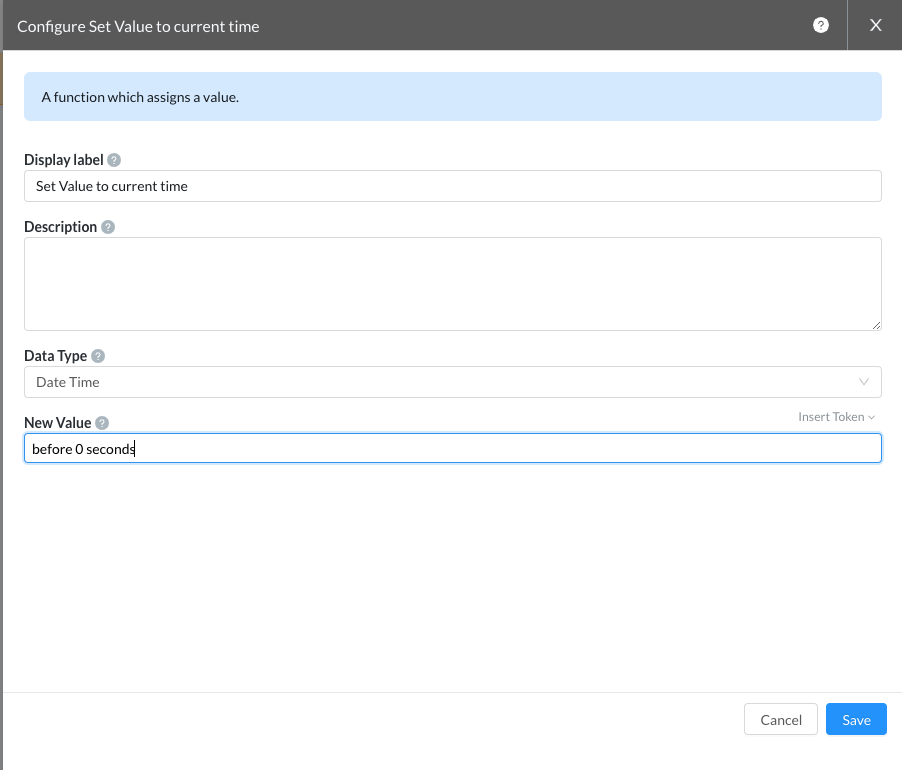Click the "Display label" field heading
Image resolution: width=902 pixels, height=770 pixels.
click(64, 160)
